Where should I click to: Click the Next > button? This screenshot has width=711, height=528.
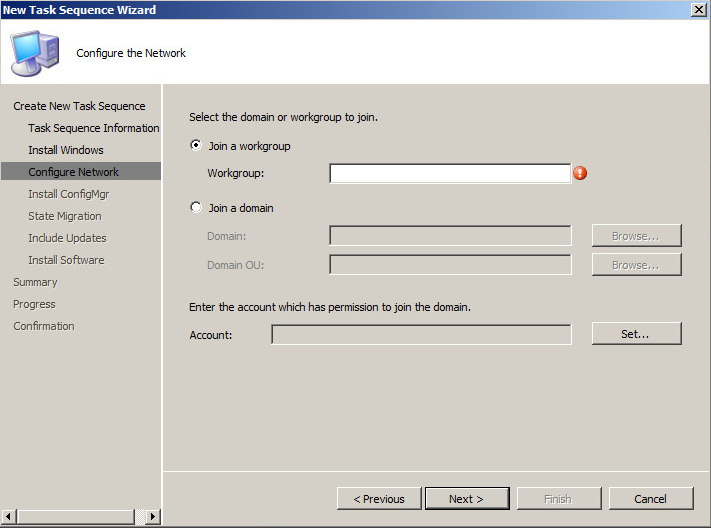(x=466, y=499)
